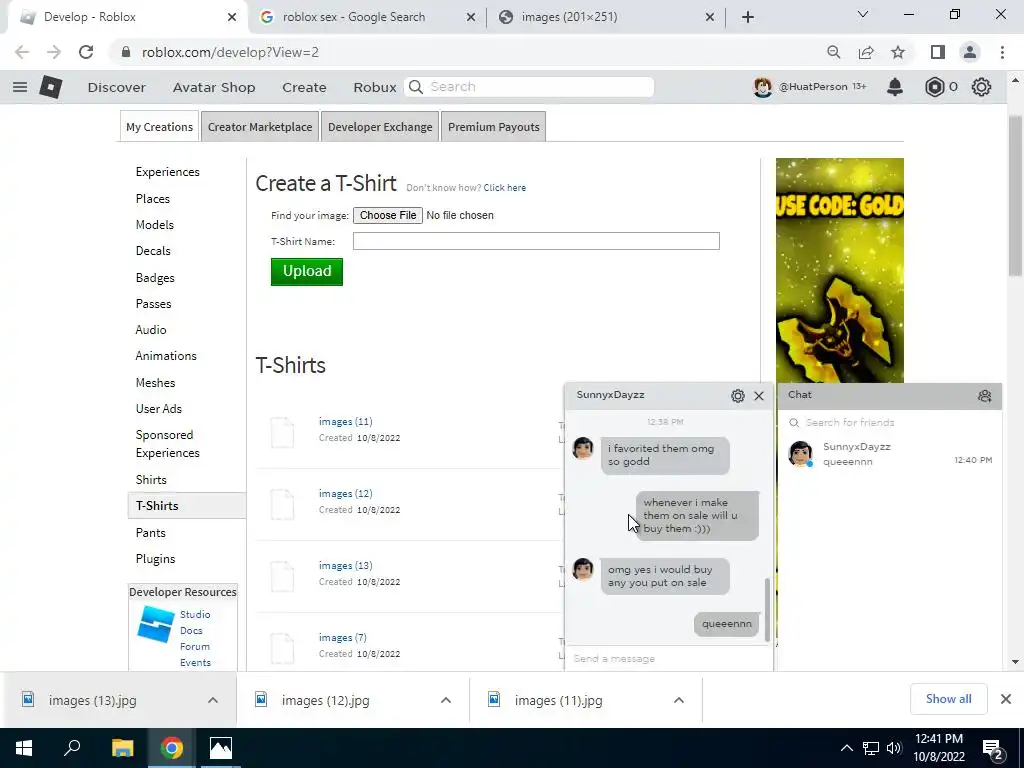Image resolution: width=1024 pixels, height=768 pixels.
Task: Open the Roblox settings gear in header
Action: click(x=981, y=87)
